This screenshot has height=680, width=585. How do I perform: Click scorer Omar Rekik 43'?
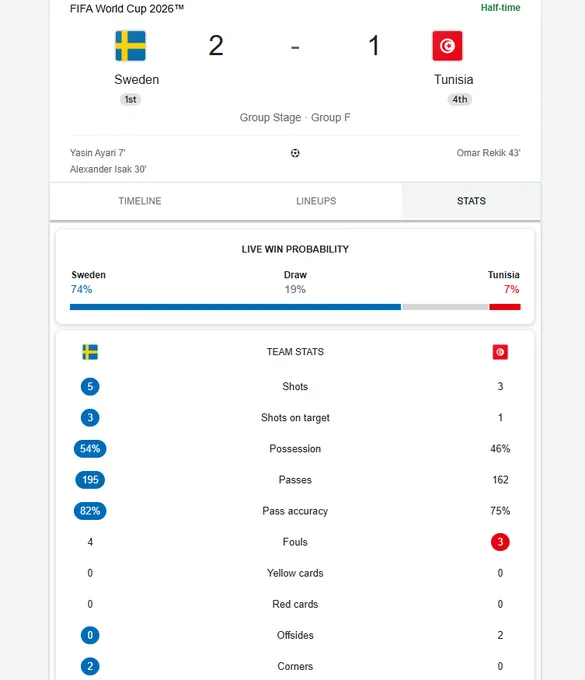(488, 153)
